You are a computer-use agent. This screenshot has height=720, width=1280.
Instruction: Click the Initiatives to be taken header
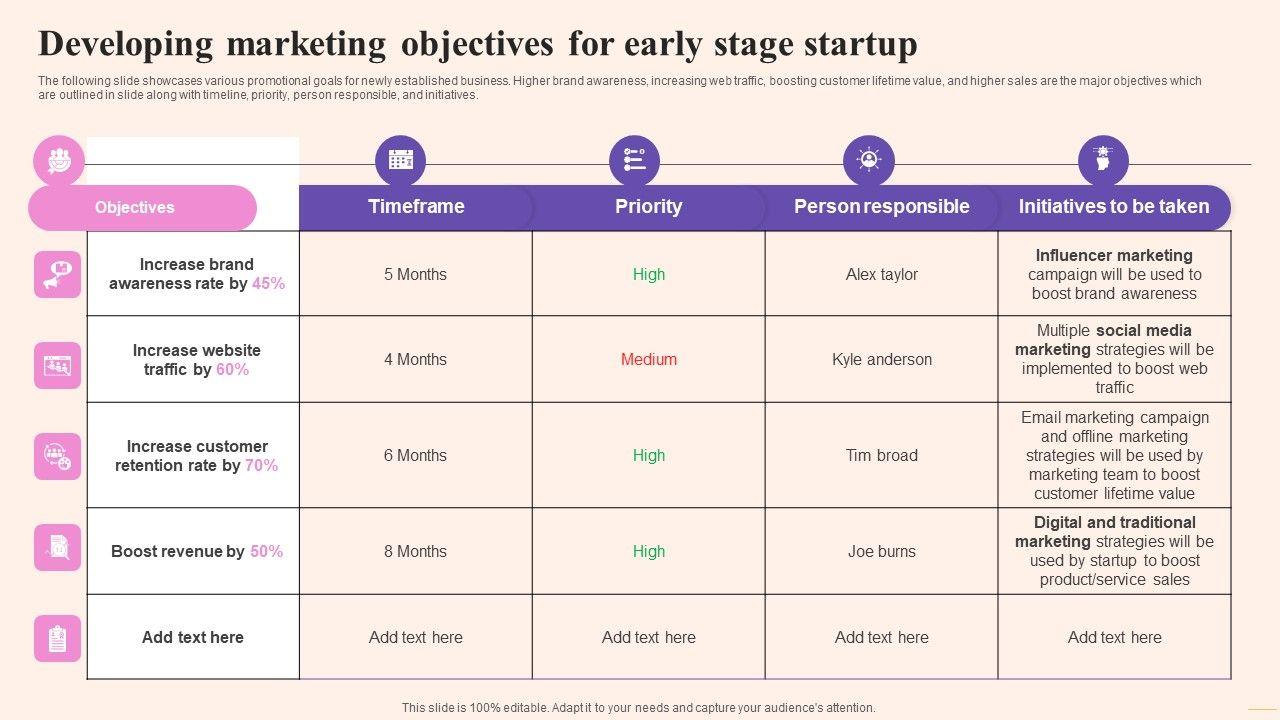[1114, 207]
